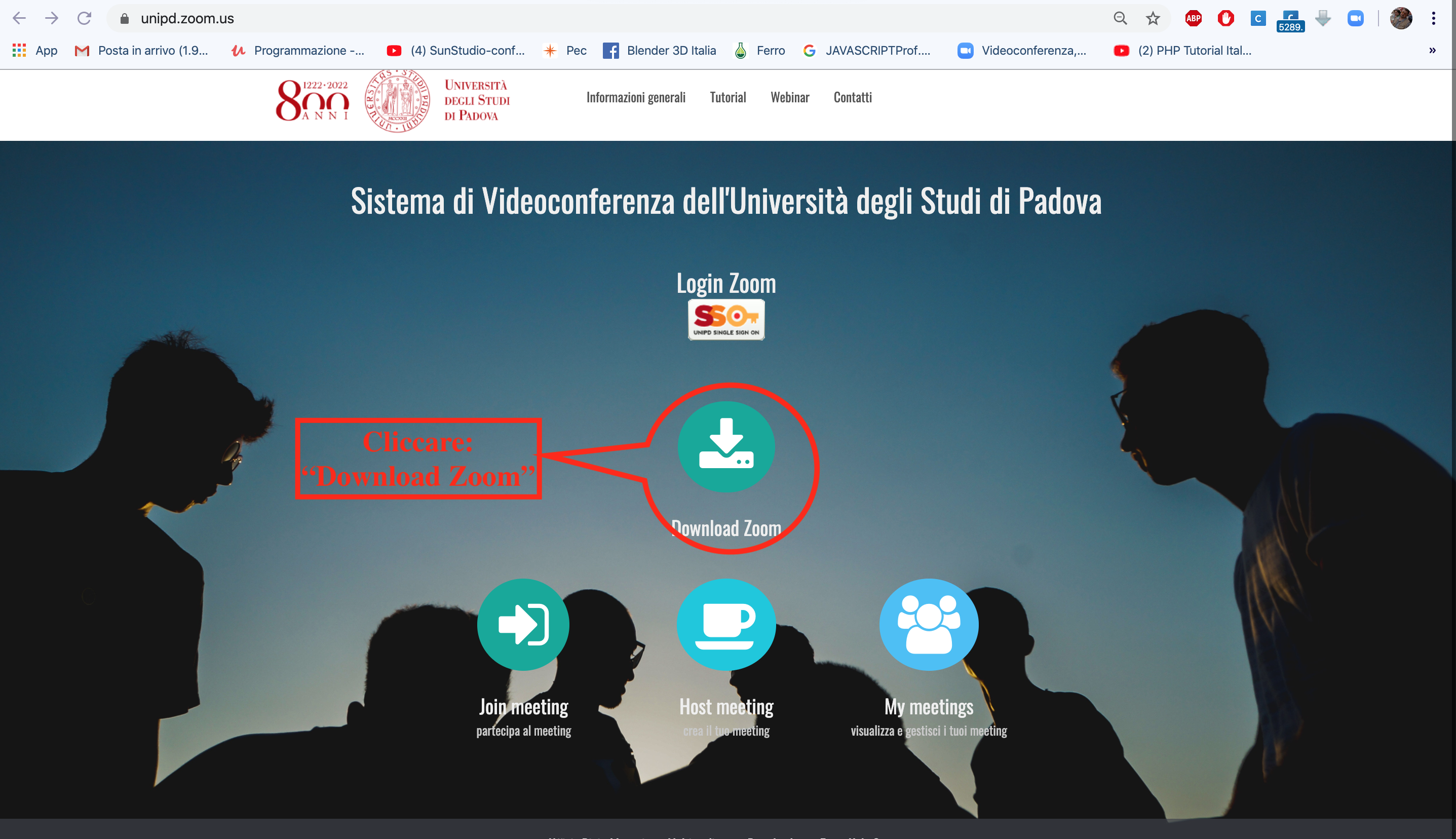The height and width of the screenshot is (839, 1456).
Task: Sign in via the UNIPD SSO logo
Action: [x=726, y=319]
